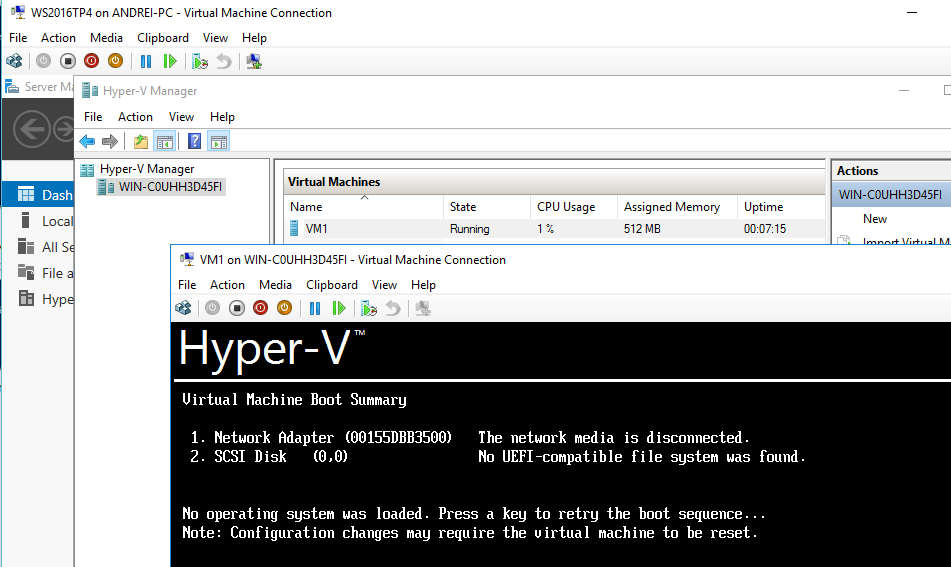Click Turn Off stop icon in outer VM toolbar
This screenshot has height=567, width=951.
tap(67, 61)
